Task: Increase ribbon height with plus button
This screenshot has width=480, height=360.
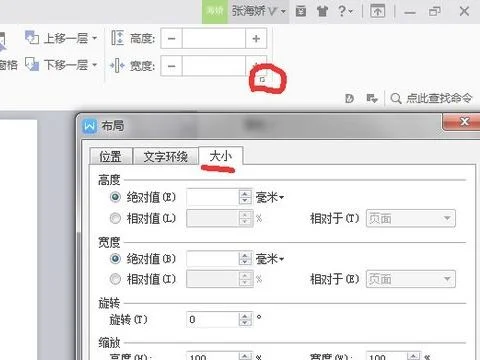Action: pos(256,39)
